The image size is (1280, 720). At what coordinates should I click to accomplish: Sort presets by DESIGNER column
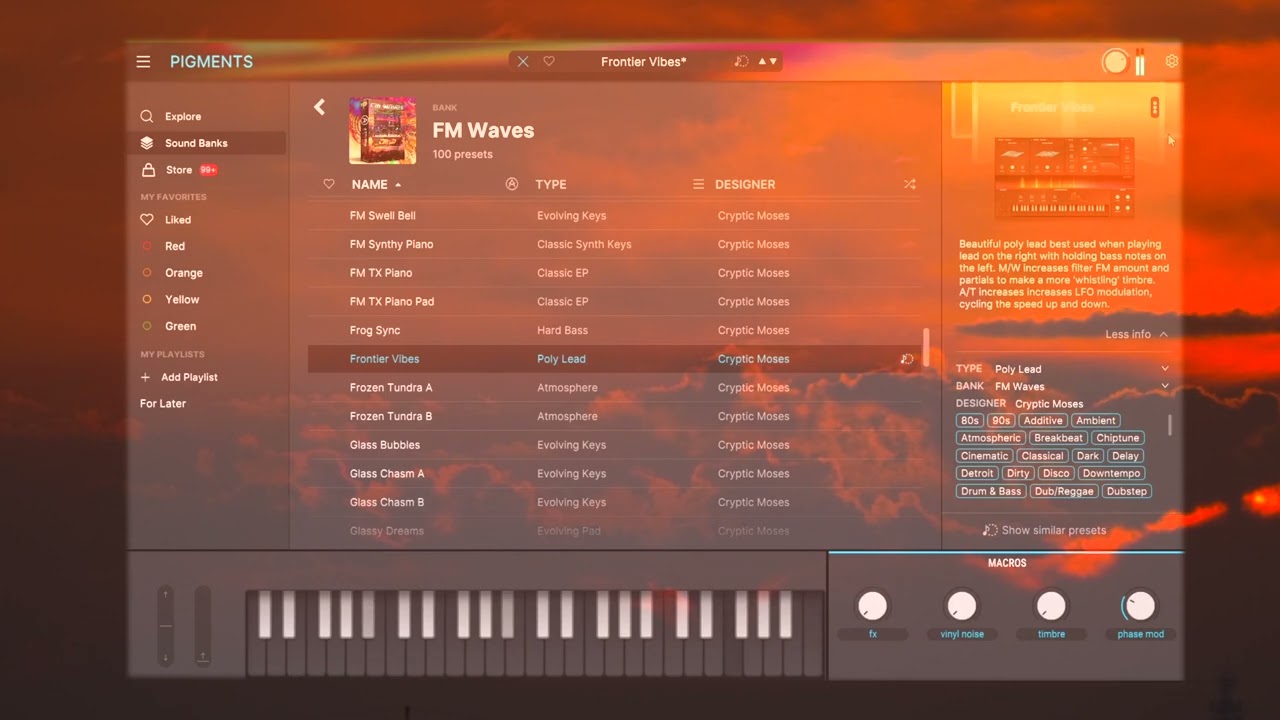tap(745, 184)
